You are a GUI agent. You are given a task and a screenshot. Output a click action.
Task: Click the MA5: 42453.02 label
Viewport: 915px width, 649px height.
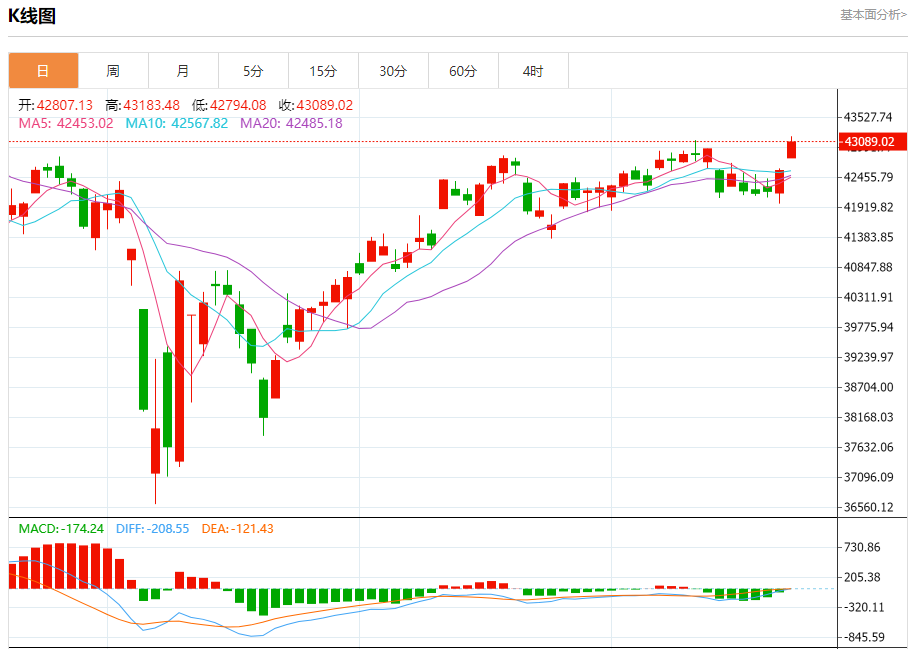[x=66, y=123]
